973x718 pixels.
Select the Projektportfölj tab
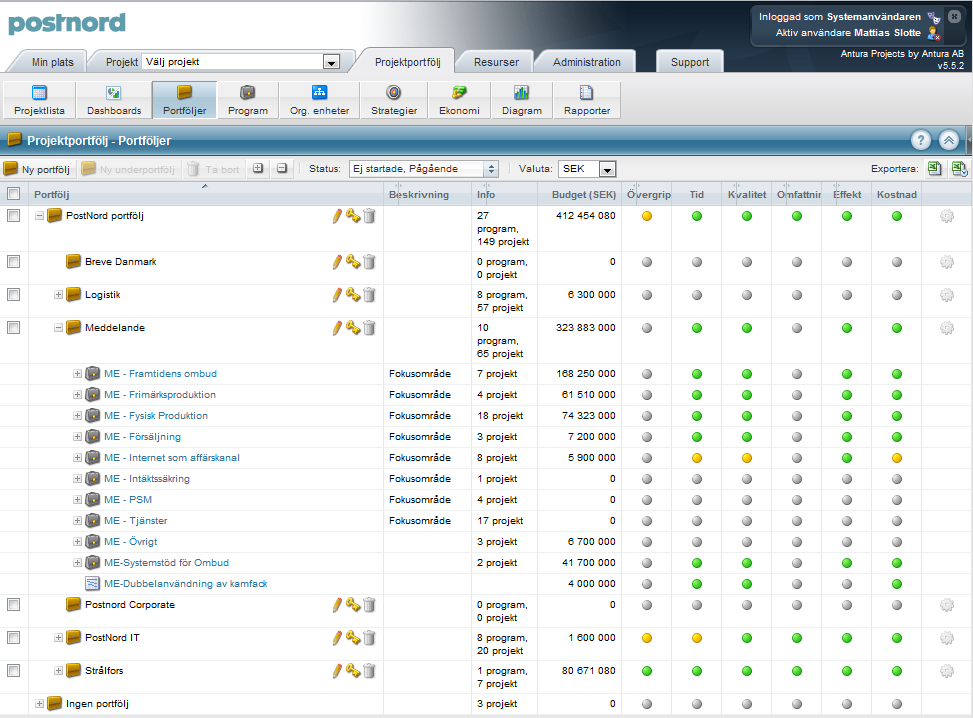(x=408, y=62)
